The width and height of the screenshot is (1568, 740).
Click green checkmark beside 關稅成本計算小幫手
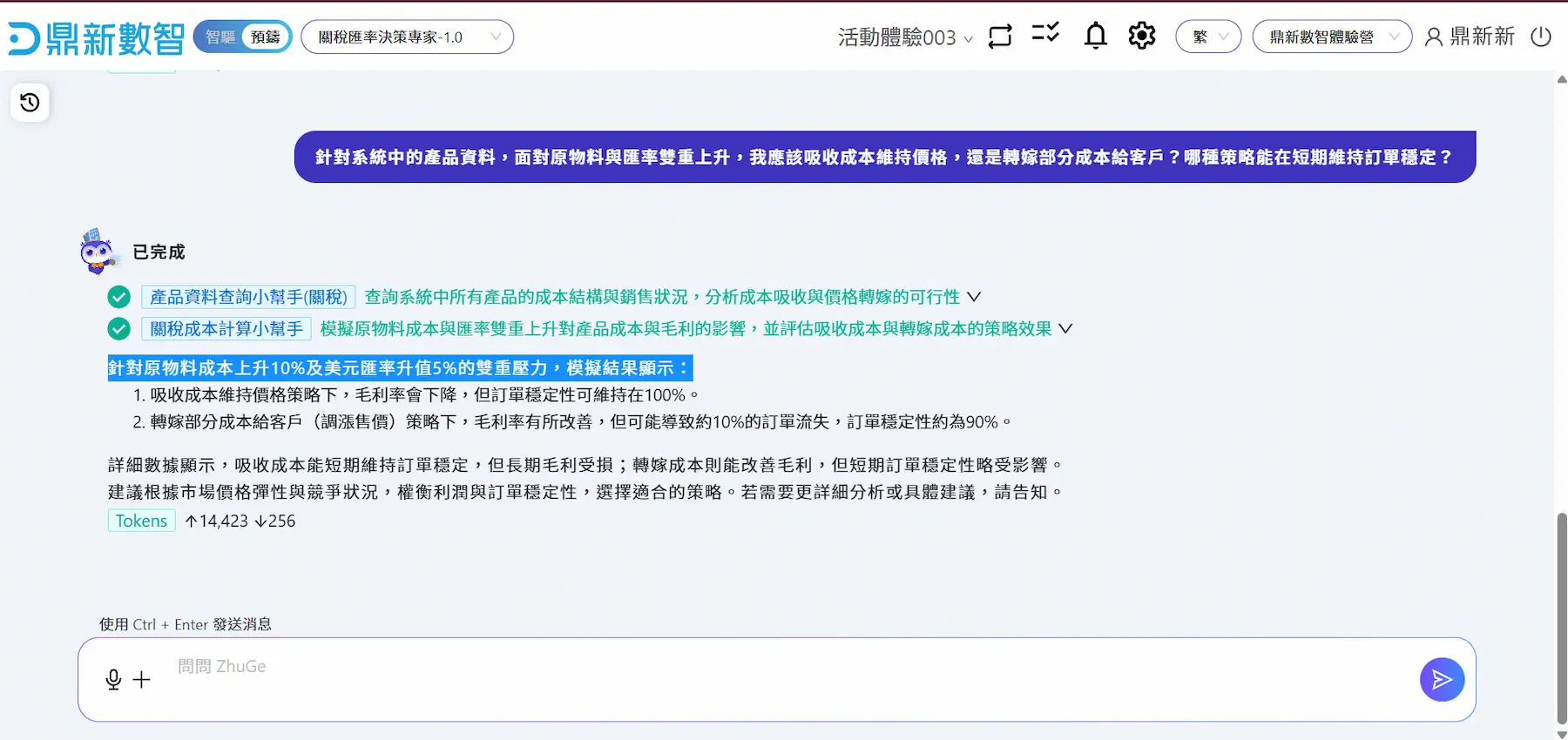[119, 329]
